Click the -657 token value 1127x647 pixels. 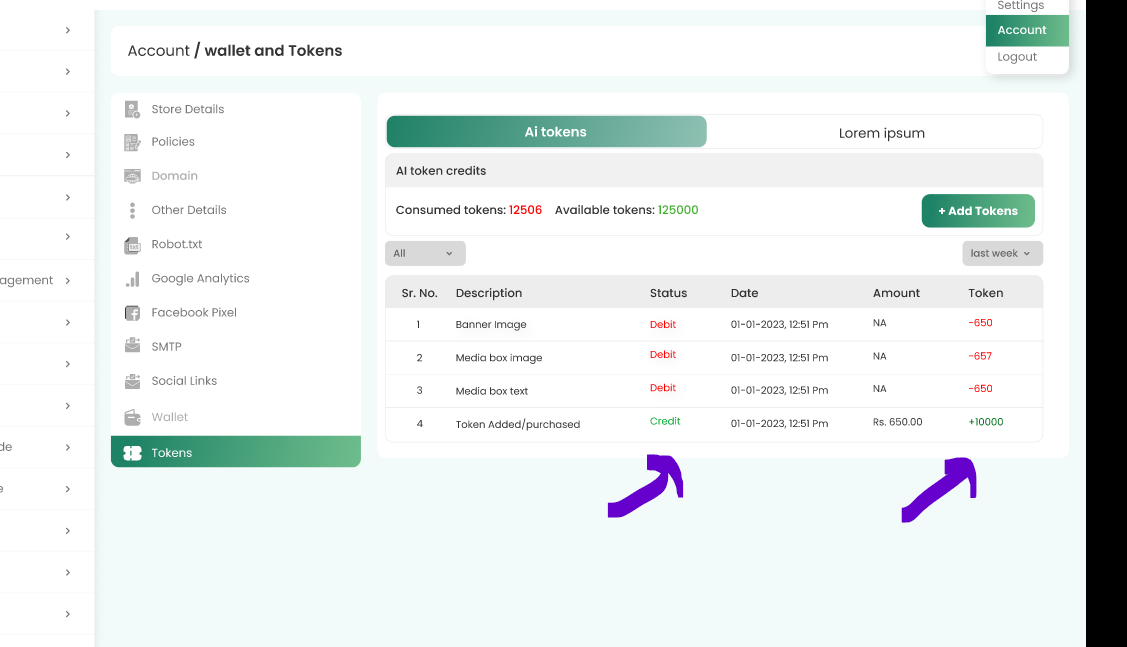pyautogui.click(x=980, y=356)
